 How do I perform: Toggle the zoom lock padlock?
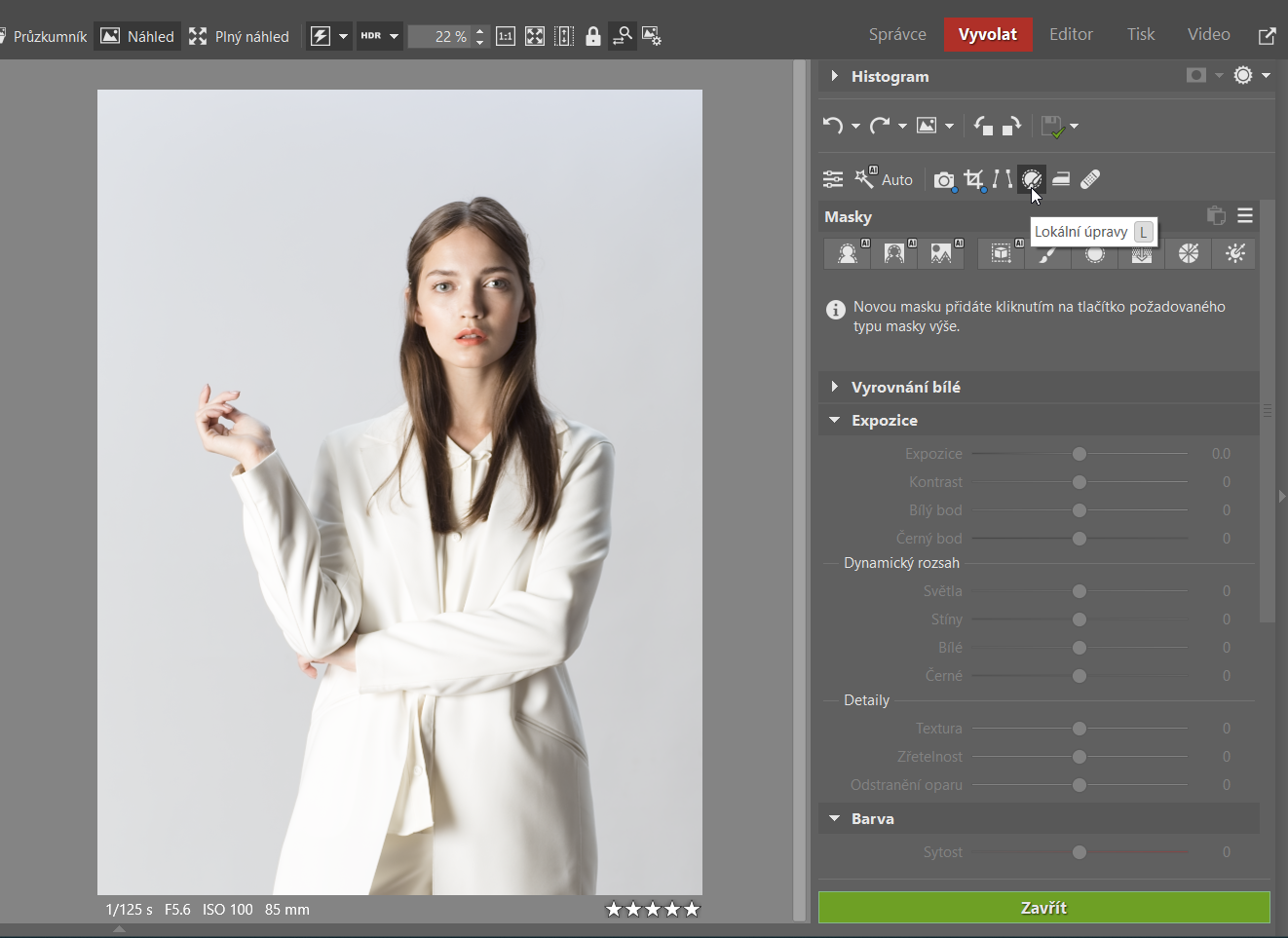point(592,37)
